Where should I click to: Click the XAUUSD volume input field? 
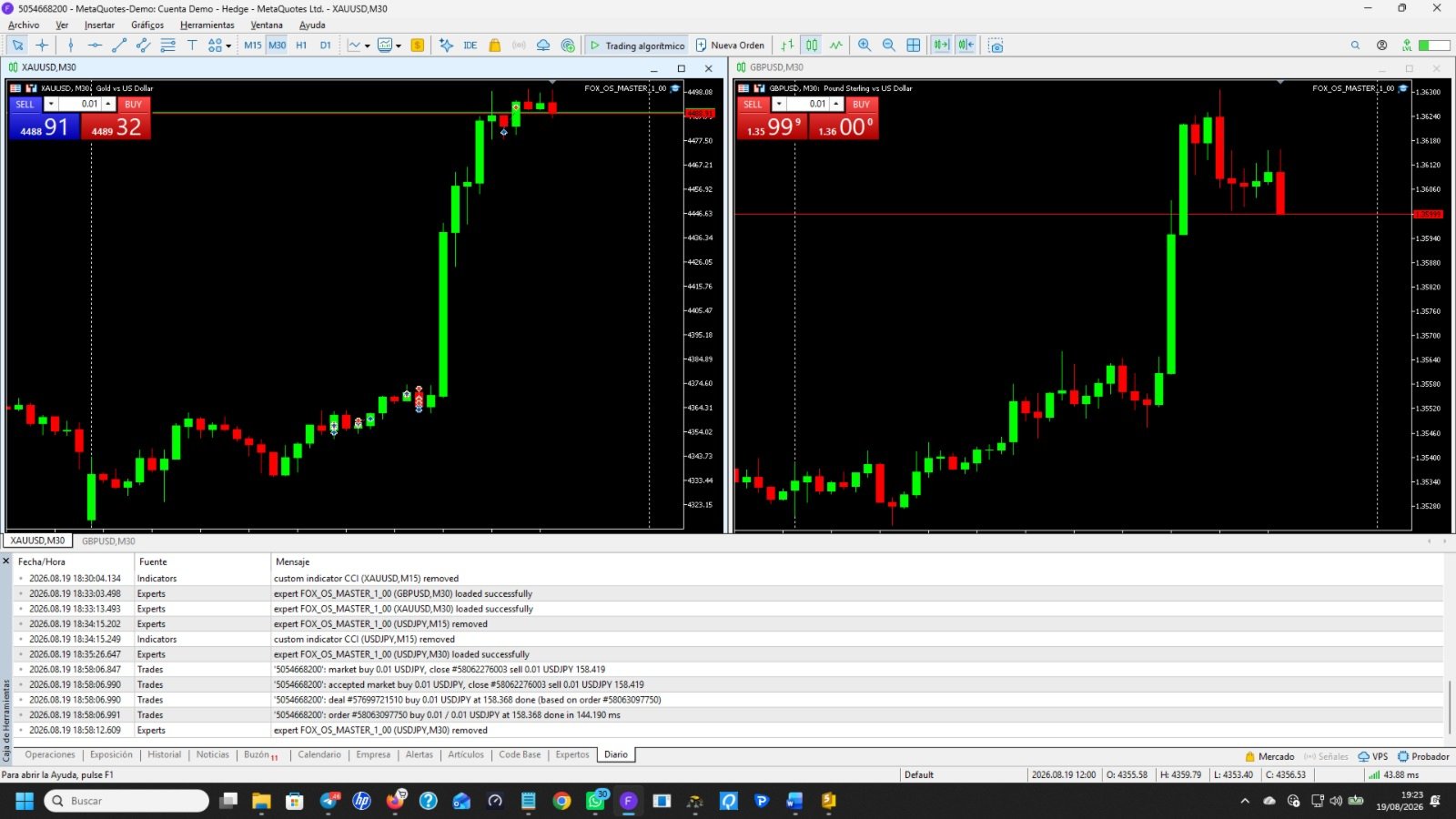pyautogui.click(x=80, y=104)
